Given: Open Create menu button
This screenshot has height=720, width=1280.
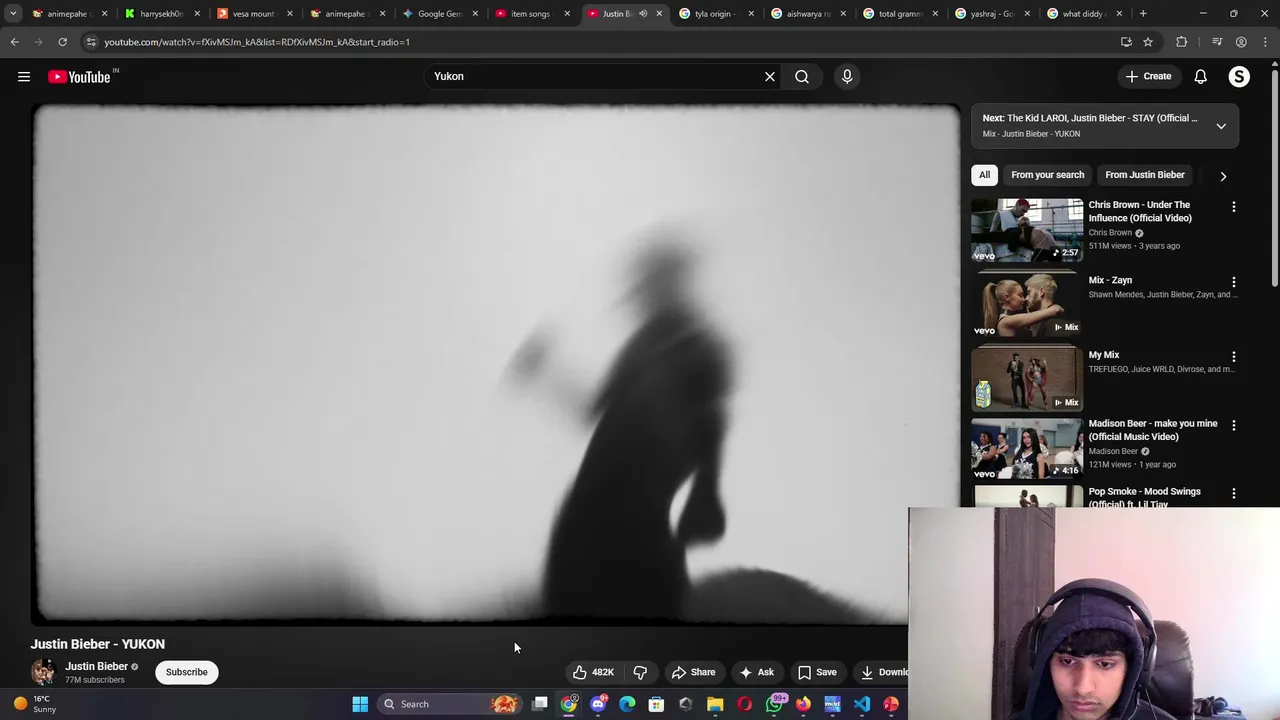Looking at the screenshot, I should 1148,76.
